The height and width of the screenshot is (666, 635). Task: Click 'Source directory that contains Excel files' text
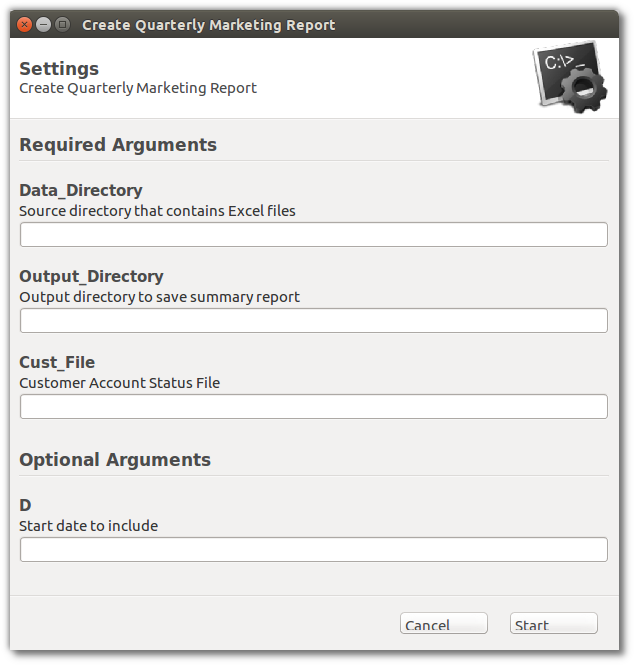(x=157, y=211)
